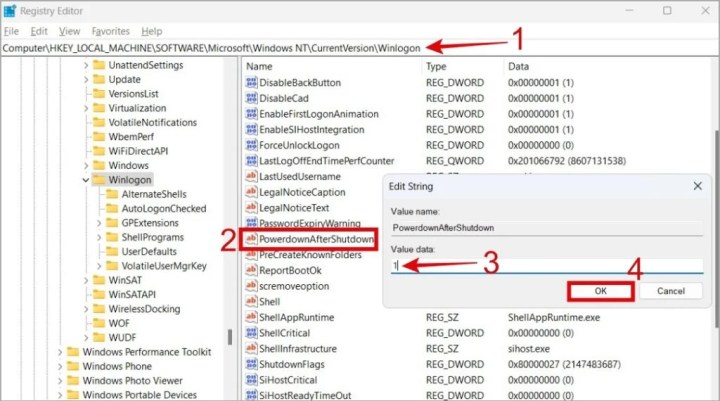The image size is (720, 401).
Task: Select the SiHostReadyTimeOut value
Action: (x=305, y=395)
